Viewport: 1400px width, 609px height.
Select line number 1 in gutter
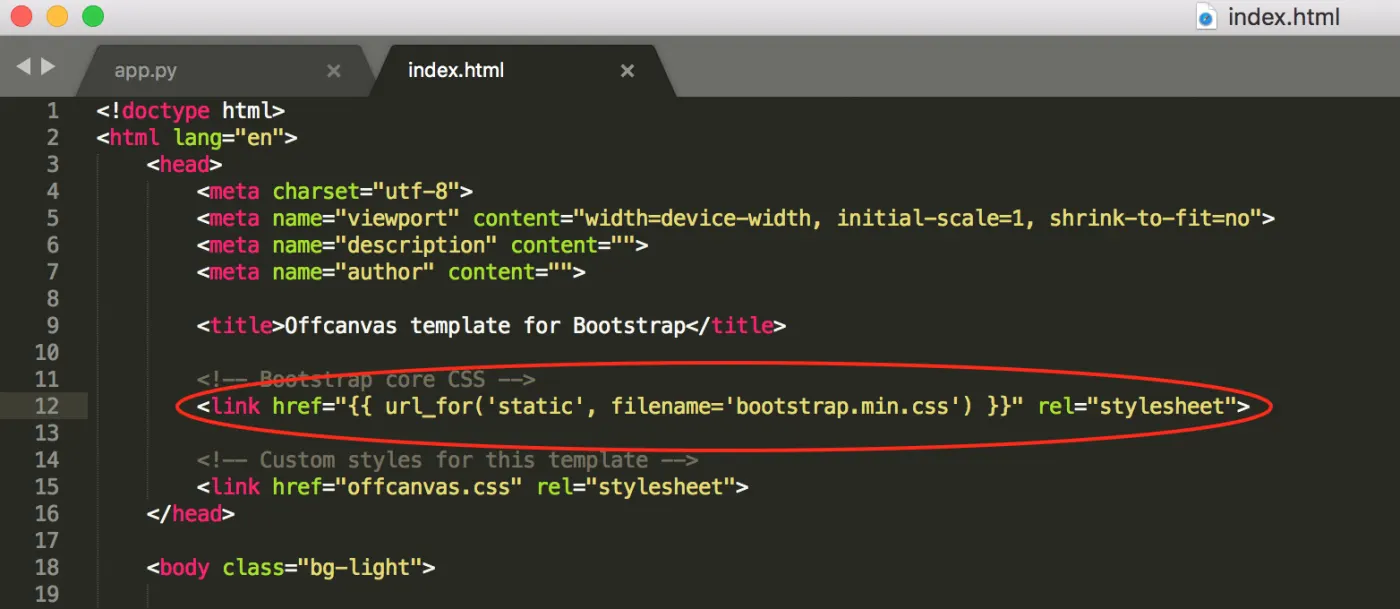(52, 111)
